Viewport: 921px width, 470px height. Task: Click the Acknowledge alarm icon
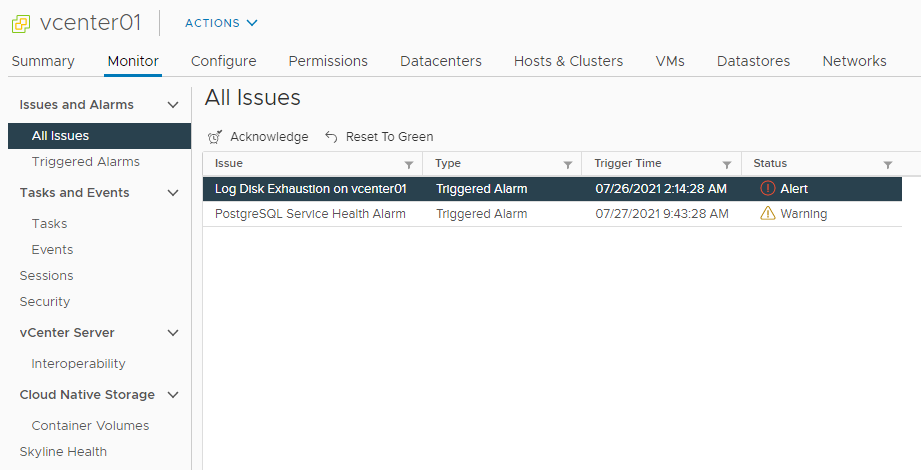(215, 137)
